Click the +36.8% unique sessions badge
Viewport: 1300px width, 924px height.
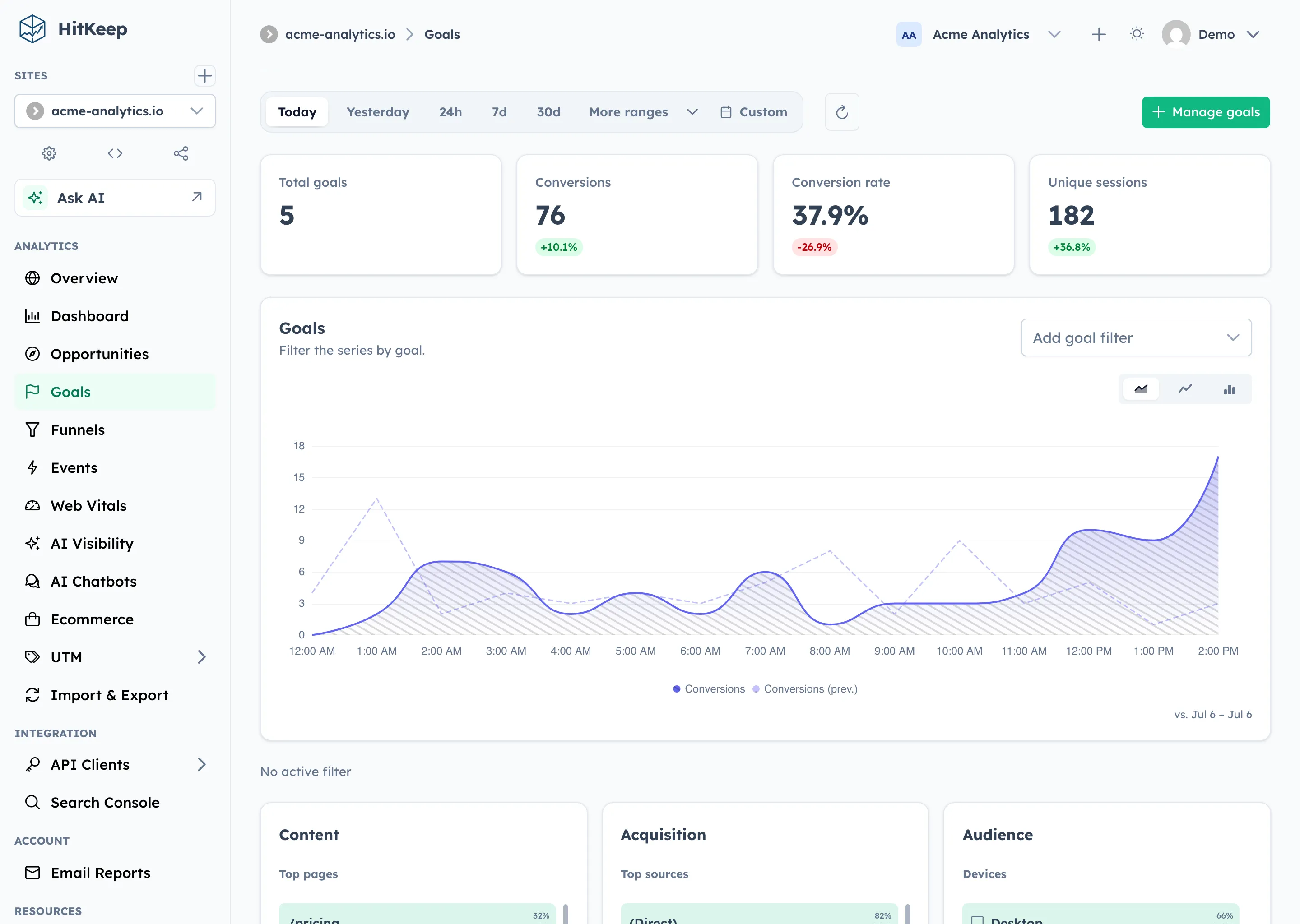pos(1071,248)
